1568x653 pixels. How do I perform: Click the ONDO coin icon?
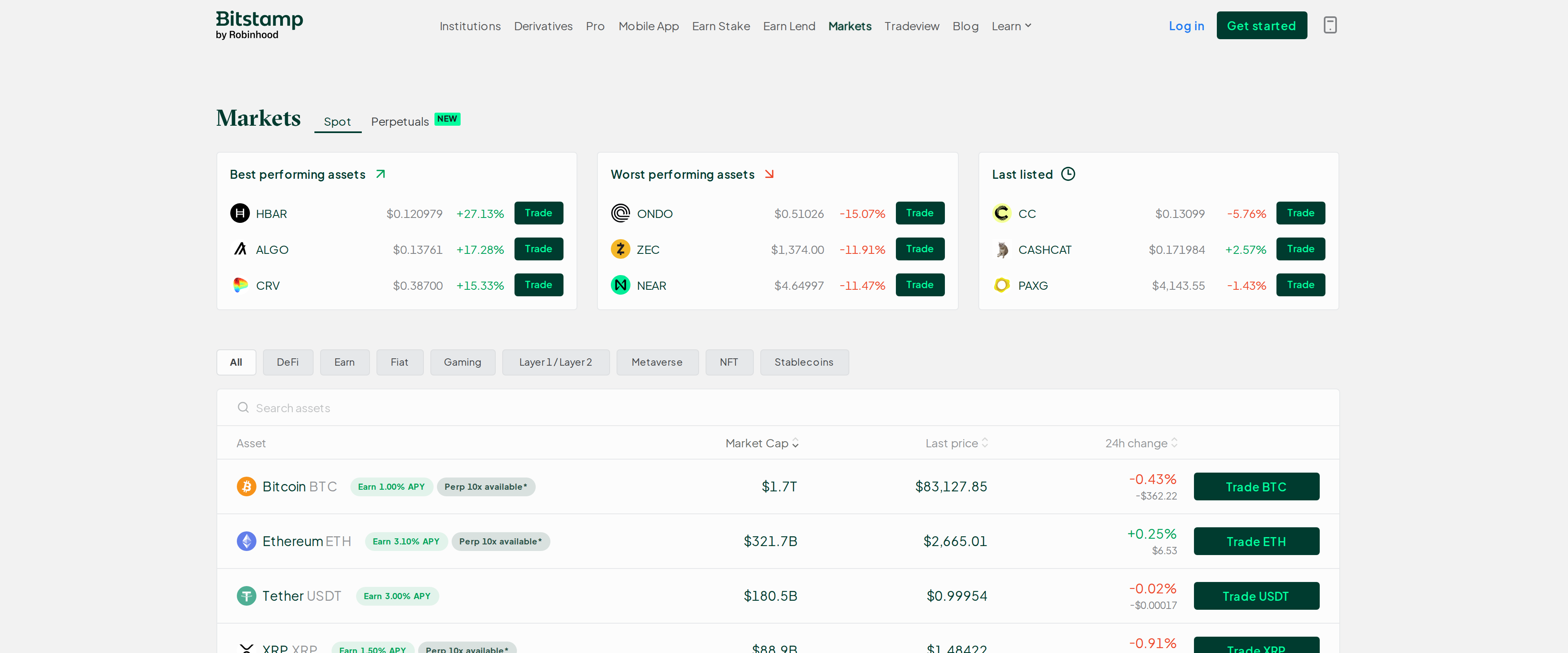(620, 213)
